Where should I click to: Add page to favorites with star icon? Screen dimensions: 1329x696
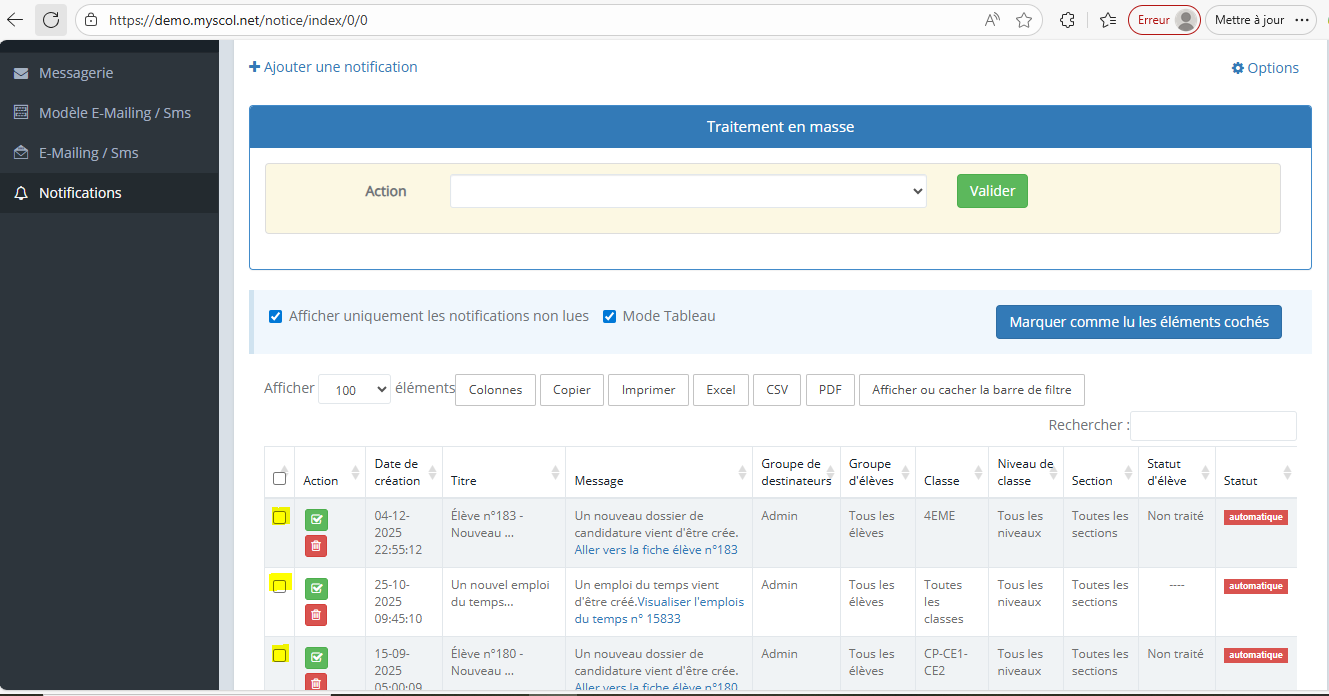1023,20
